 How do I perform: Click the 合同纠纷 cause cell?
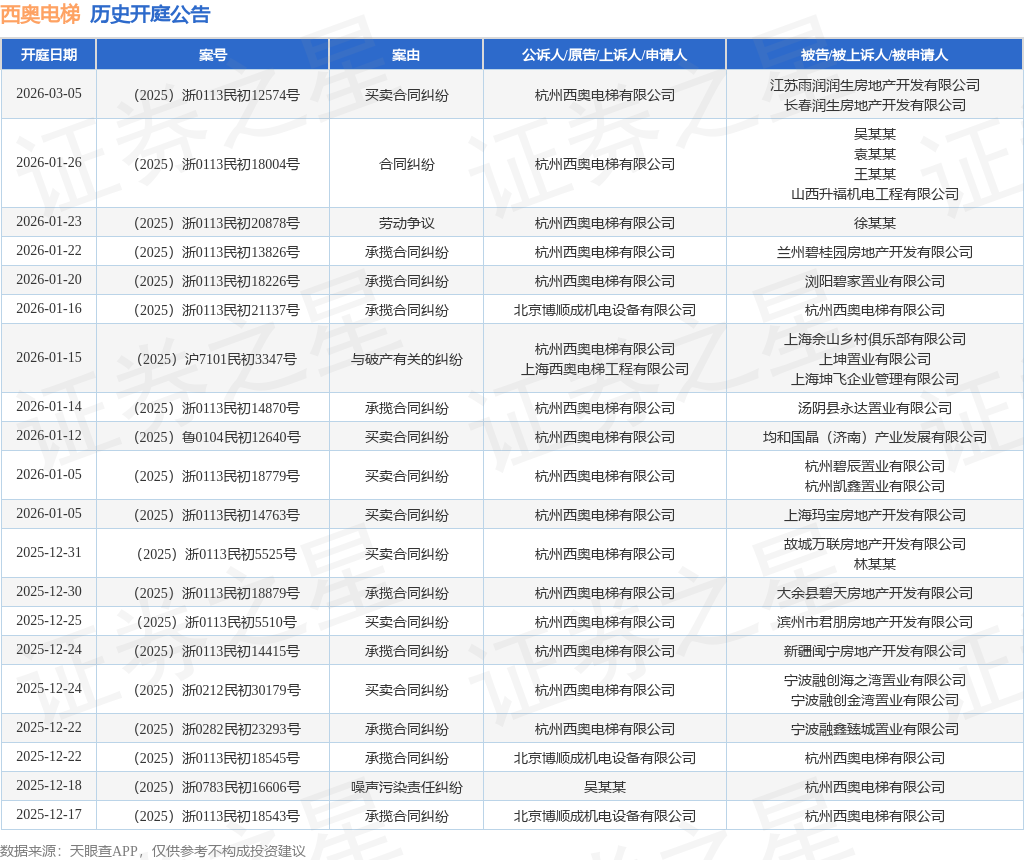coord(407,164)
